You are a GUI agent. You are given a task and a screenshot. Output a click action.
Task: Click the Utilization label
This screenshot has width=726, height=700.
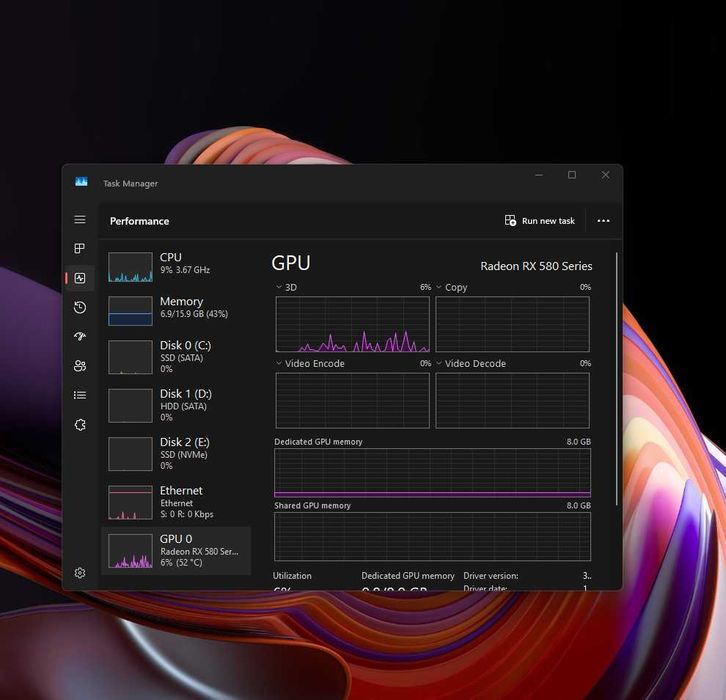point(292,576)
